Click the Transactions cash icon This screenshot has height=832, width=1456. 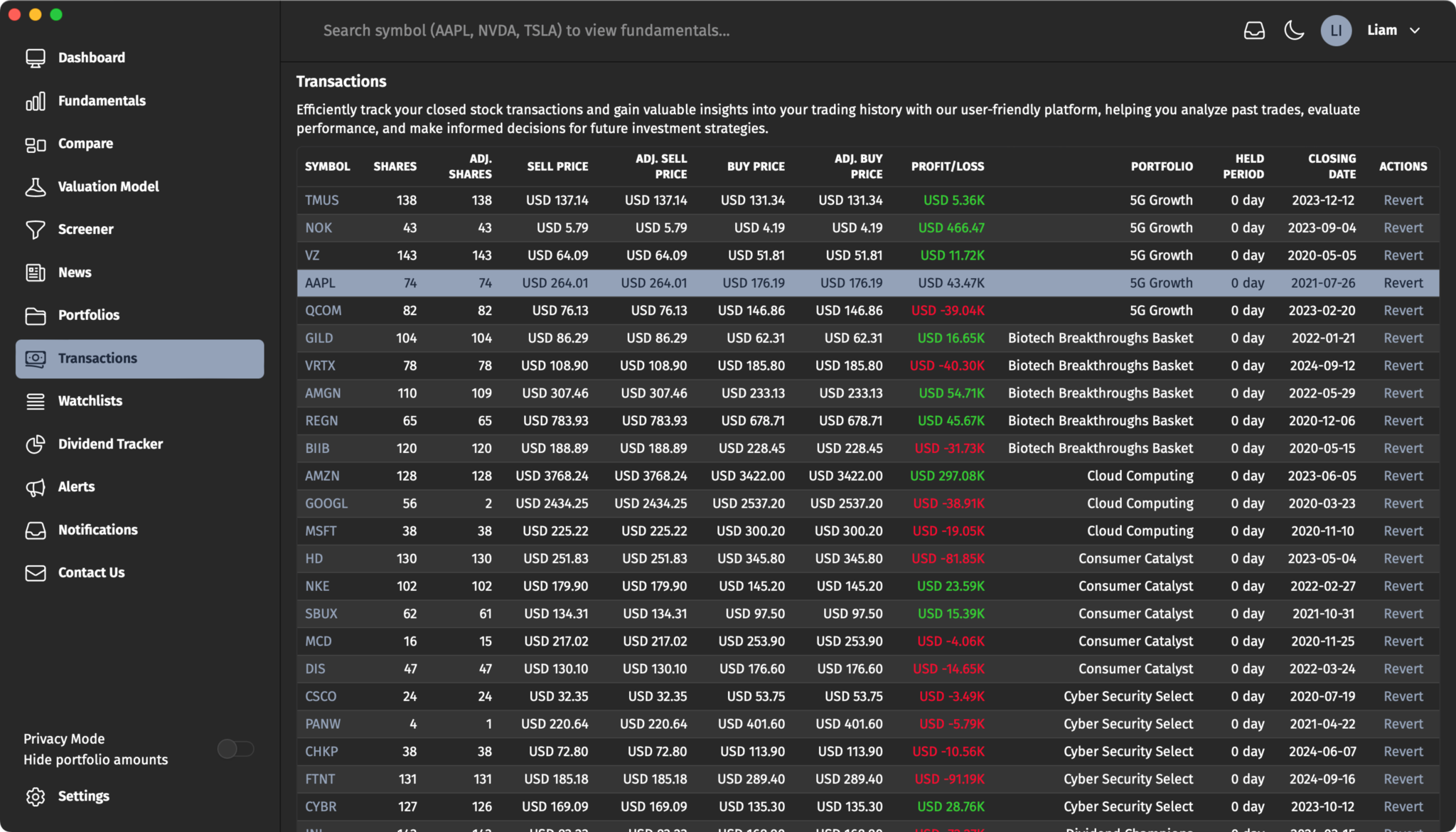tap(35, 358)
